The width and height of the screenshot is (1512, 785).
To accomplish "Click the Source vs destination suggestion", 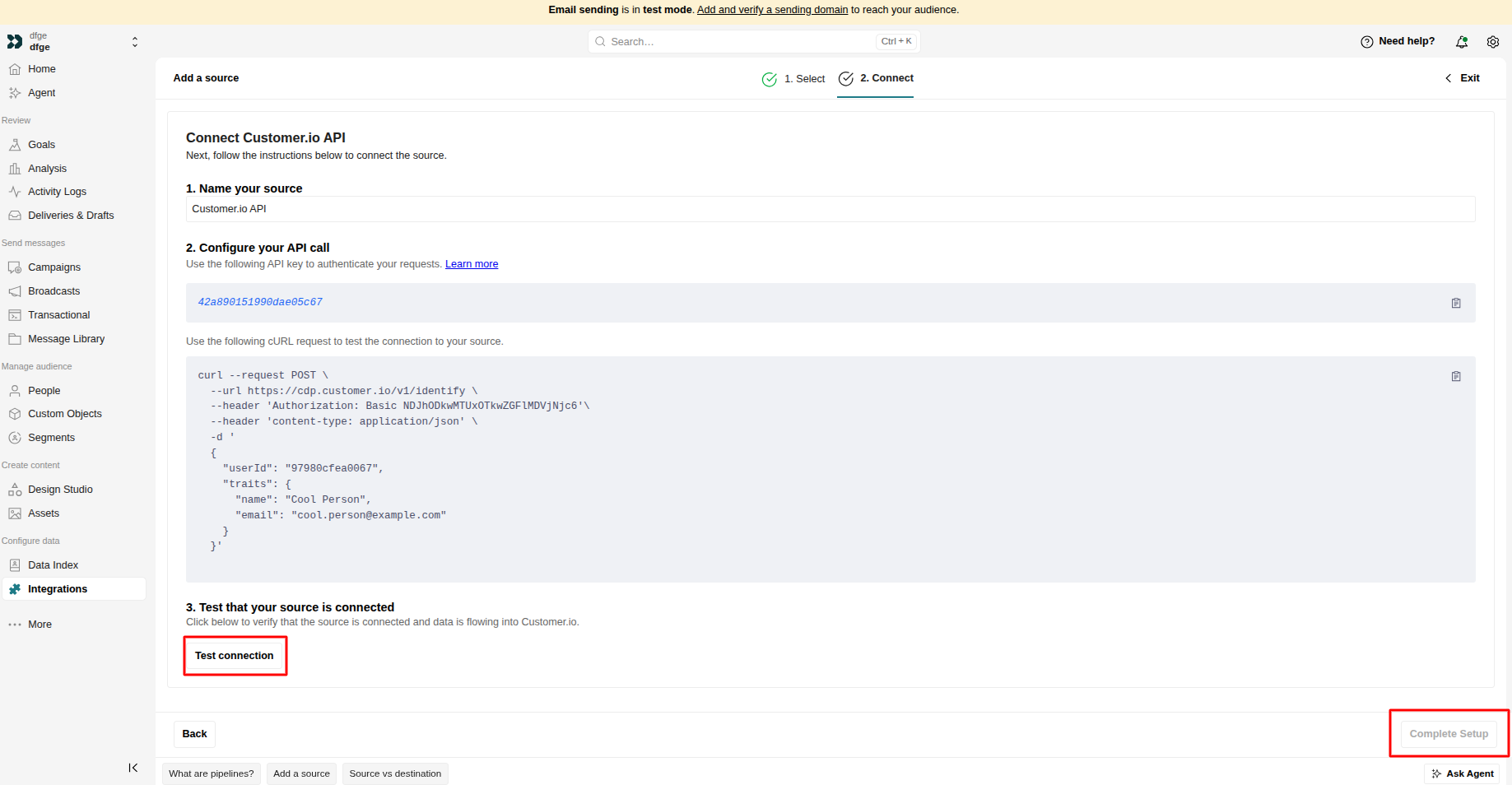I will point(395,773).
